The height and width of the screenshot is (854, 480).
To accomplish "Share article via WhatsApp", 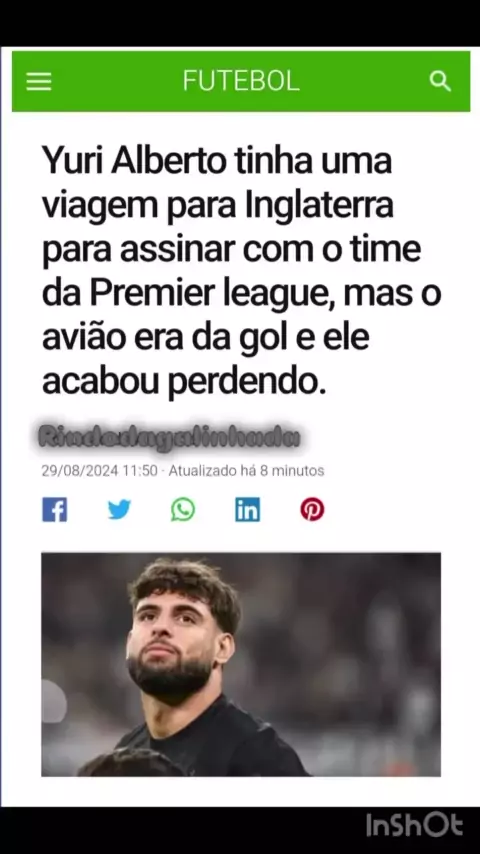I will tap(183, 510).
